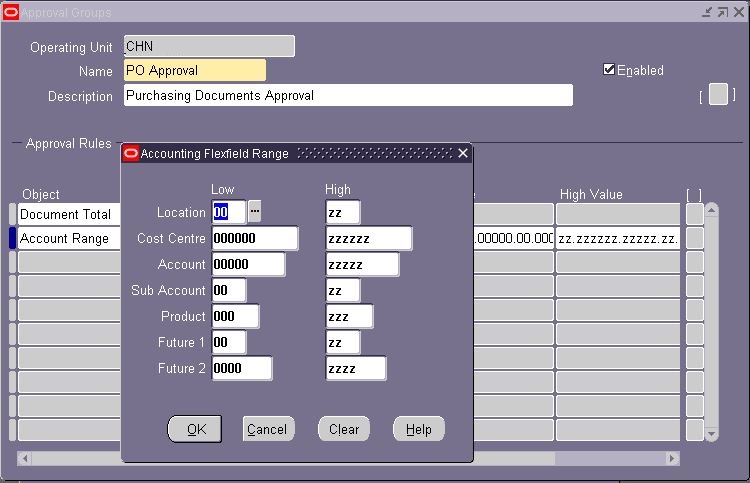Image resolution: width=750 pixels, height=483 pixels.
Task: Select Sub Account High field
Action: click(x=343, y=290)
